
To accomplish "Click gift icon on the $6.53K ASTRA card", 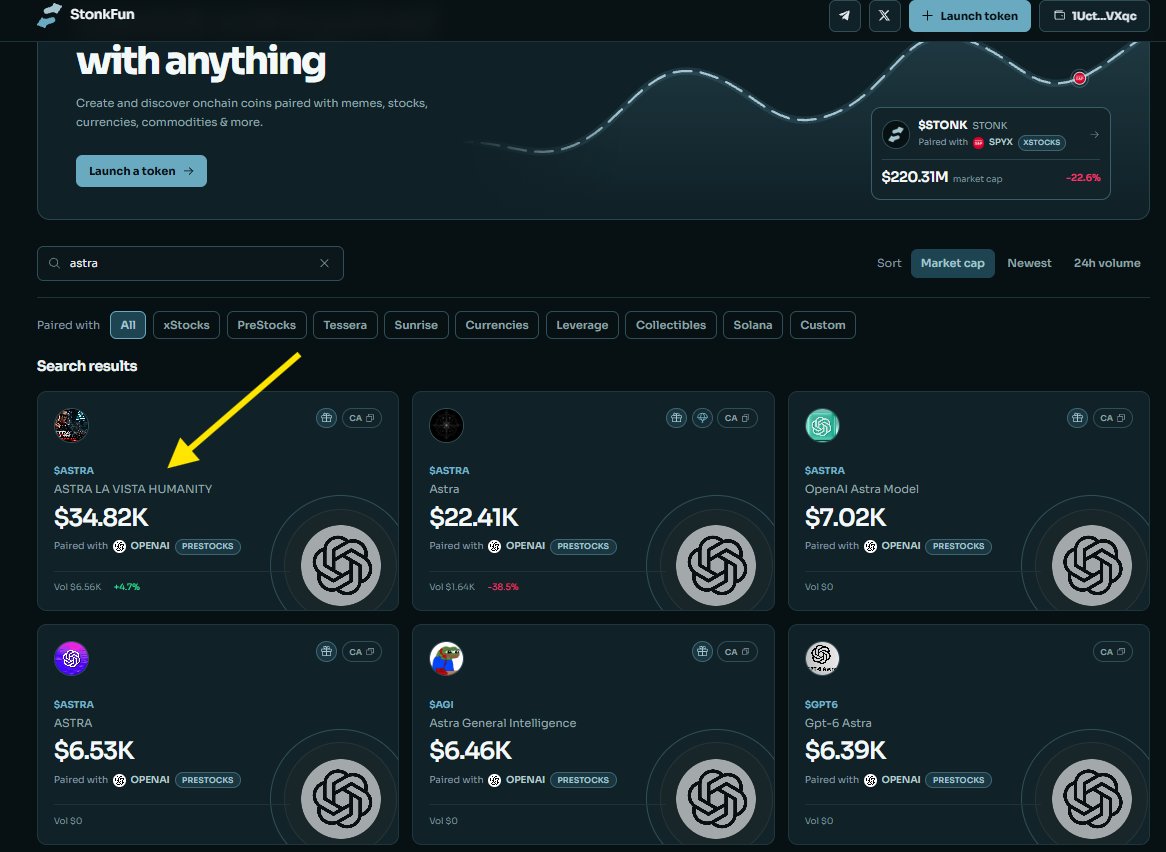I will (326, 652).
